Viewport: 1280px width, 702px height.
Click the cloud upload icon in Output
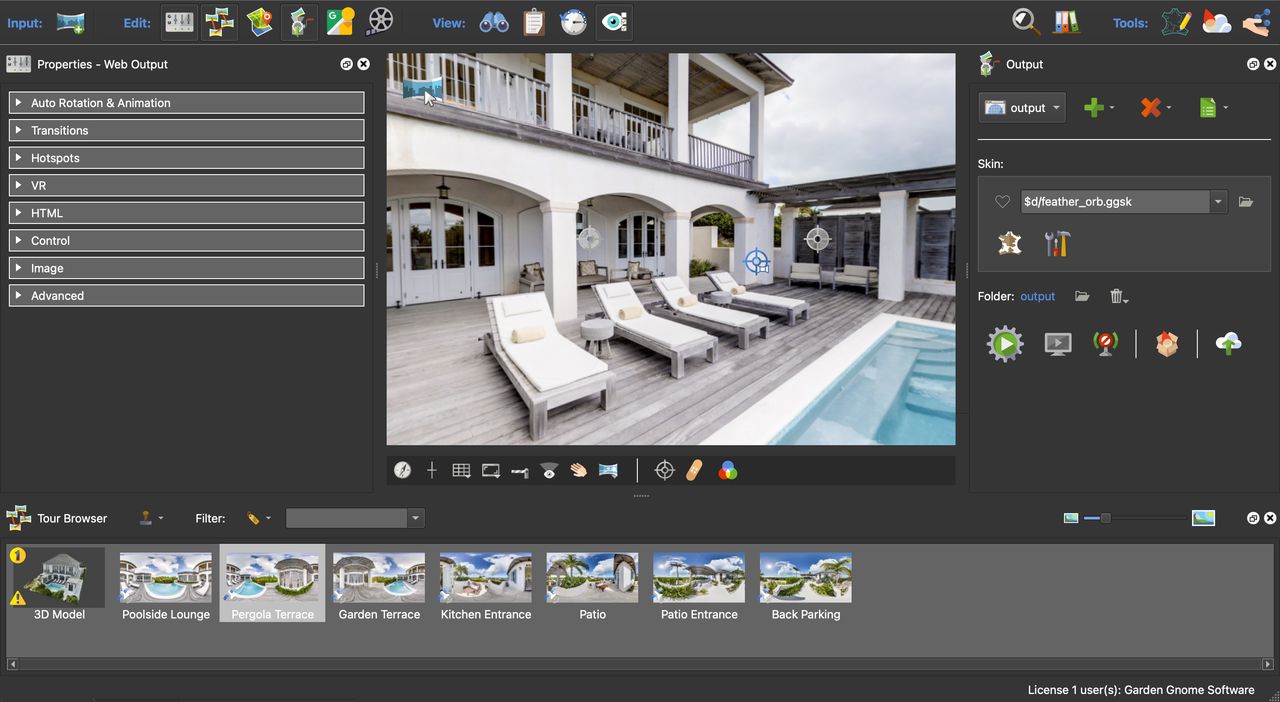pyautogui.click(x=1228, y=344)
